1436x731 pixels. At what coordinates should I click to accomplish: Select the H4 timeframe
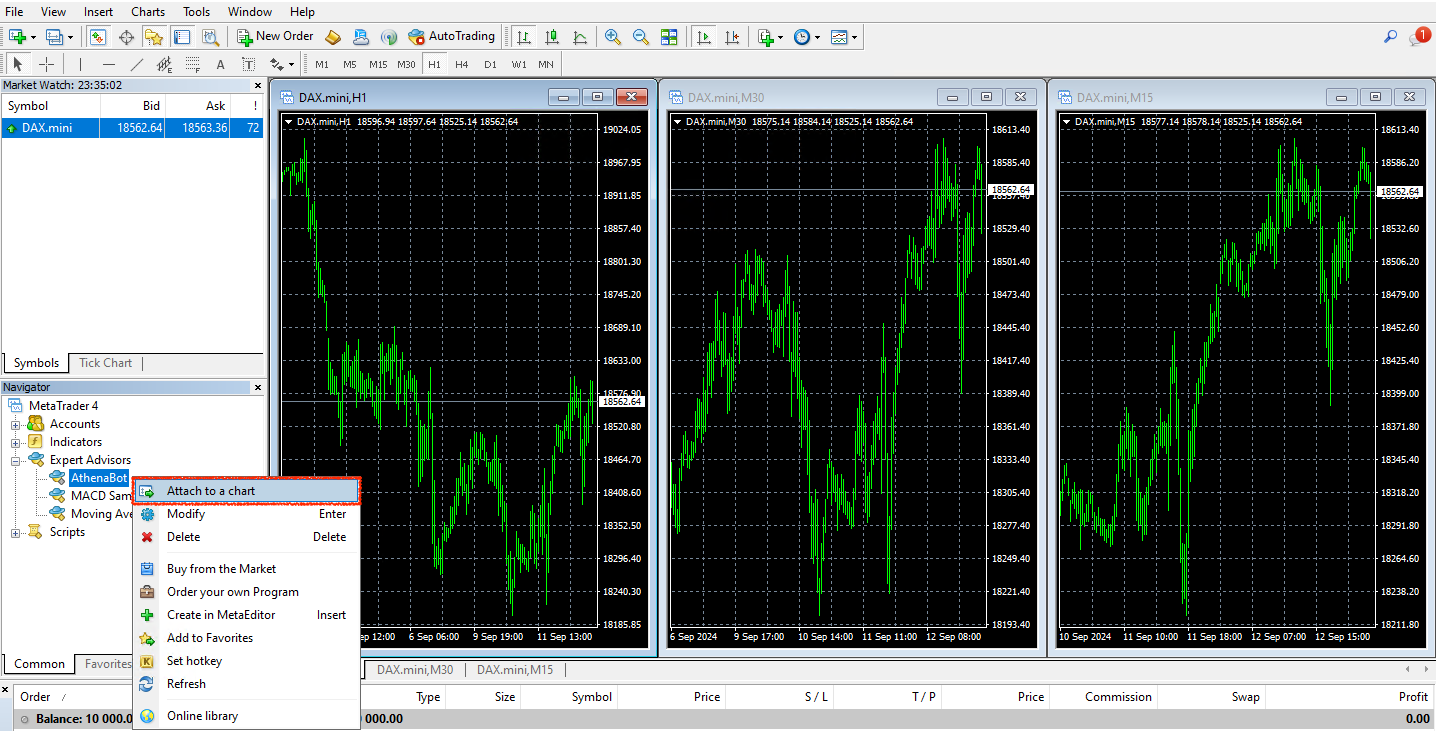pyautogui.click(x=461, y=64)
